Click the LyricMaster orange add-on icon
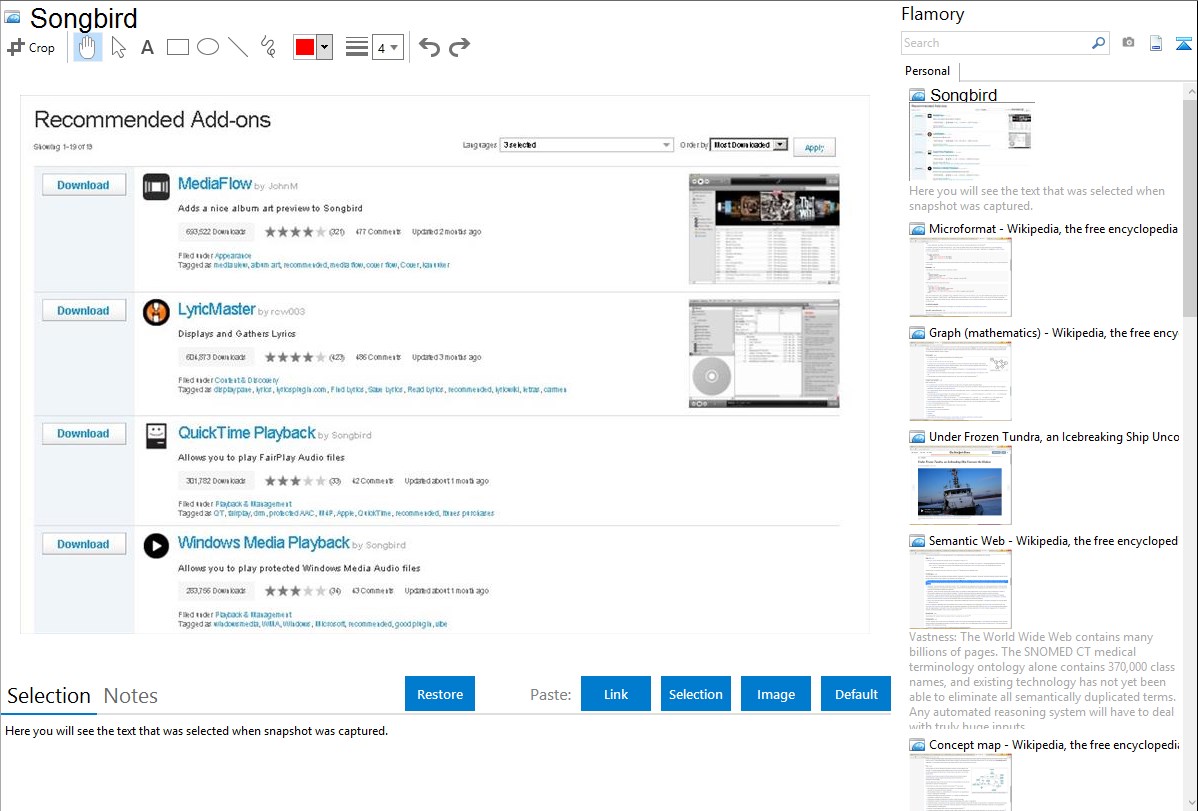 point(156,312)
